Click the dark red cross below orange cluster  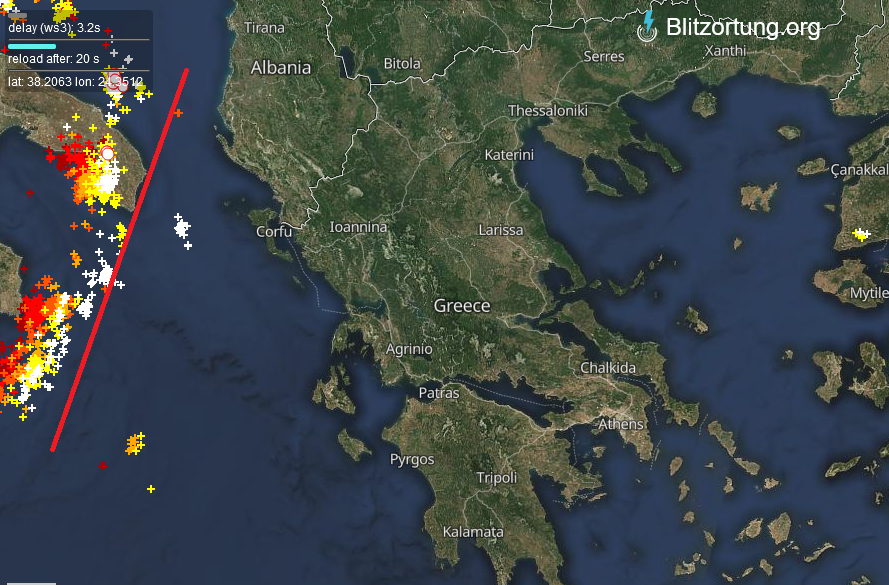click(103, 466)
